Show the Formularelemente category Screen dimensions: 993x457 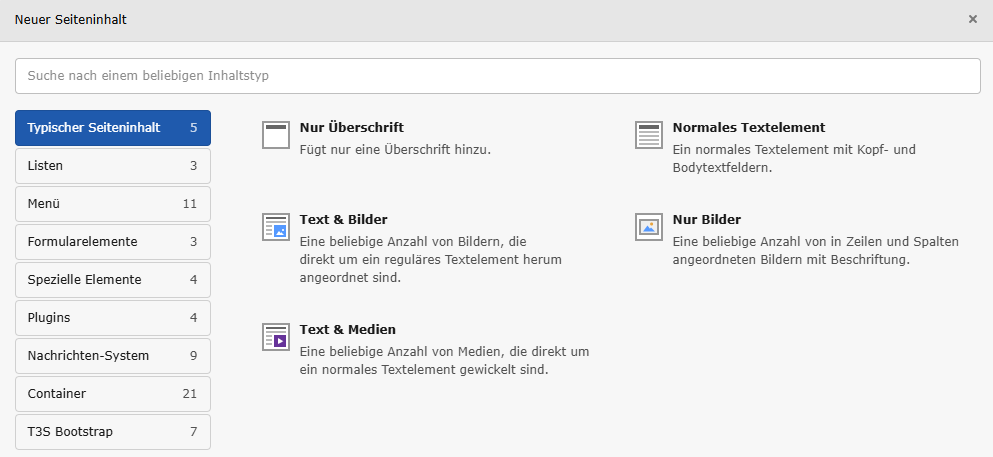tap(113, 242)
